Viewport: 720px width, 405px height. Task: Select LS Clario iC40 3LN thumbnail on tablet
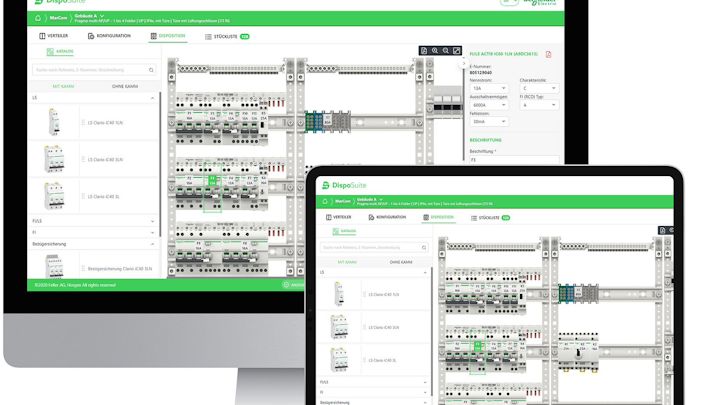pos(339,326)
